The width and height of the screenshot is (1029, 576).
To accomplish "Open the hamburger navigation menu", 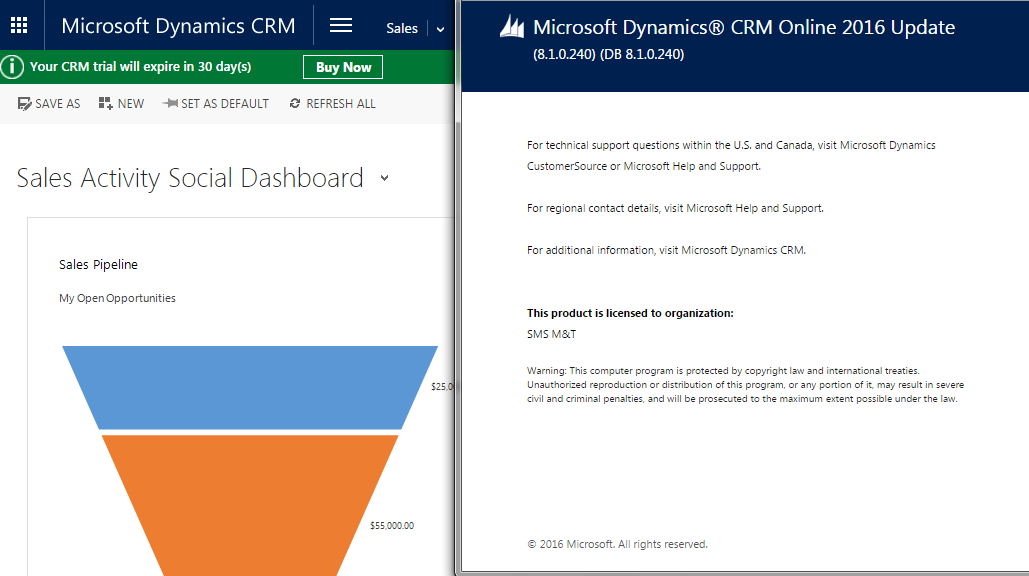I will (x=341, y=26).
